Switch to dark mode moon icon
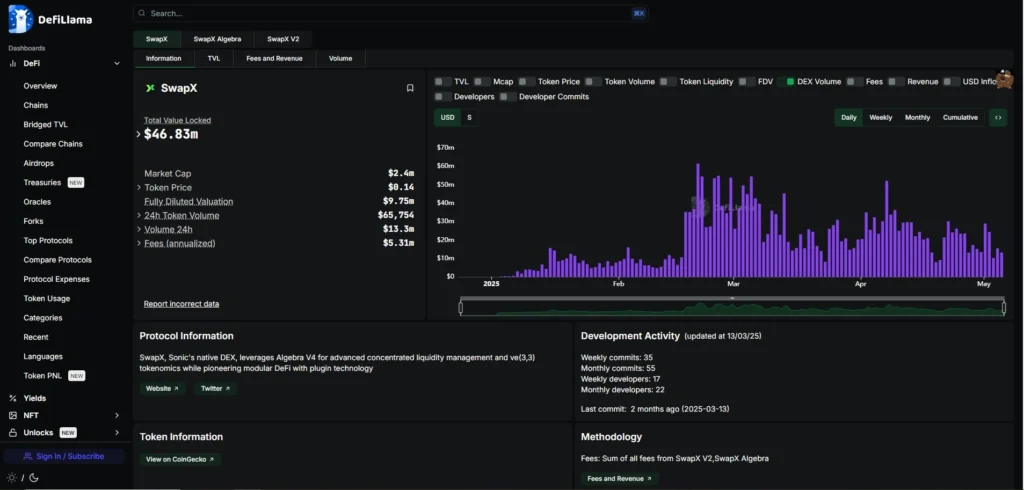The width and height of the screenshot is (1024, 490). click(34, 478)
